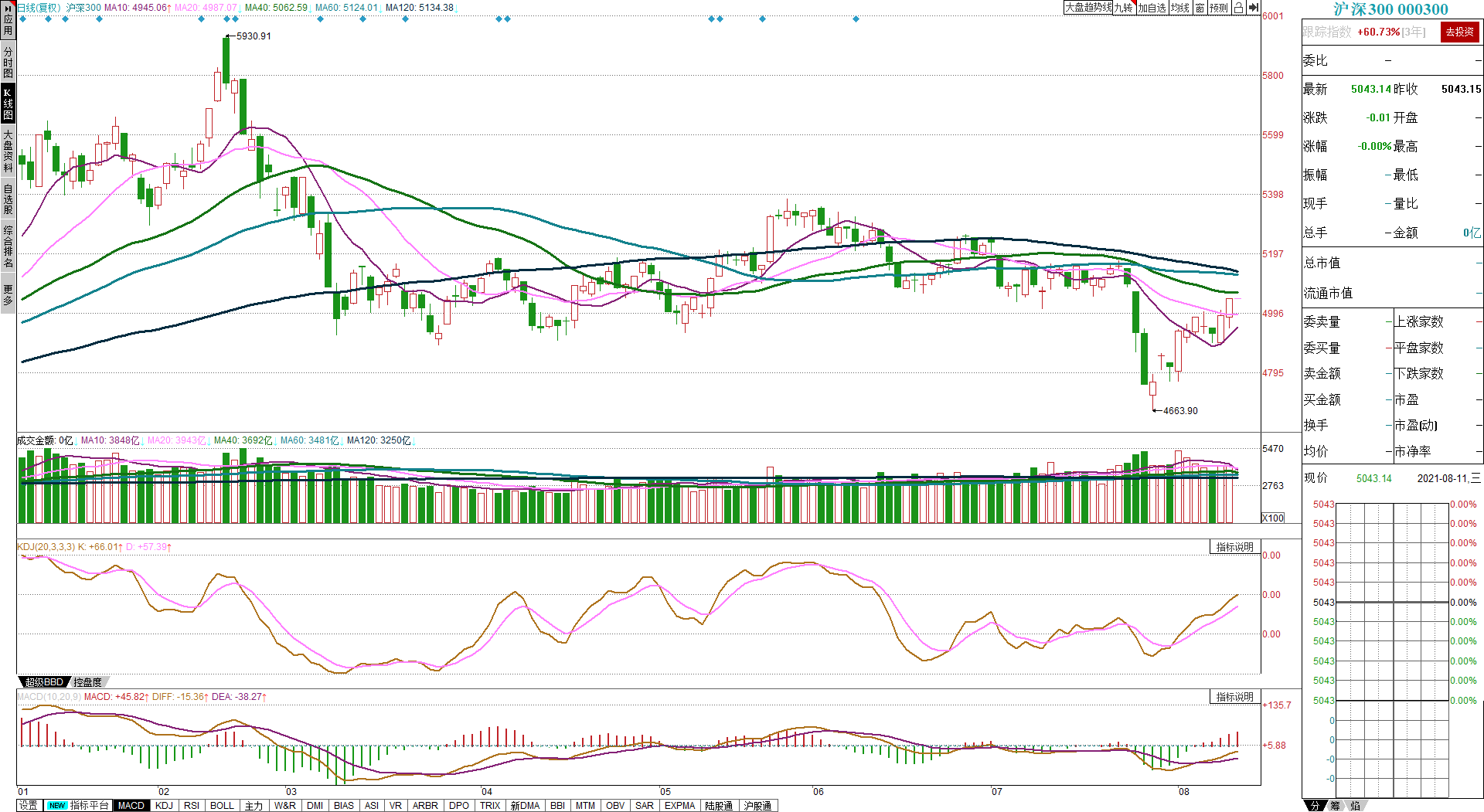Screen dimensions: 1484x812
Task: Select the MTM indicator tab
Action: [x=585, y=805]
